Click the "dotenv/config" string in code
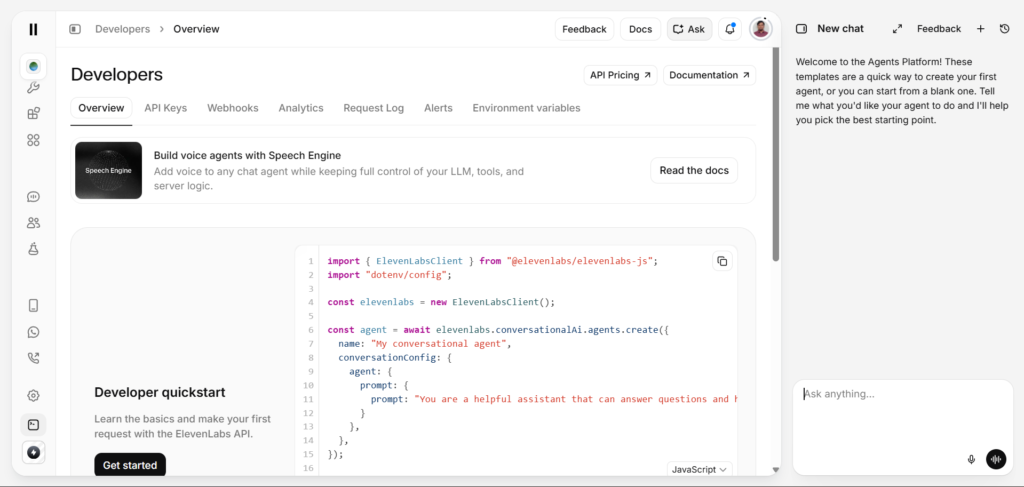 (x=406, y=275)
